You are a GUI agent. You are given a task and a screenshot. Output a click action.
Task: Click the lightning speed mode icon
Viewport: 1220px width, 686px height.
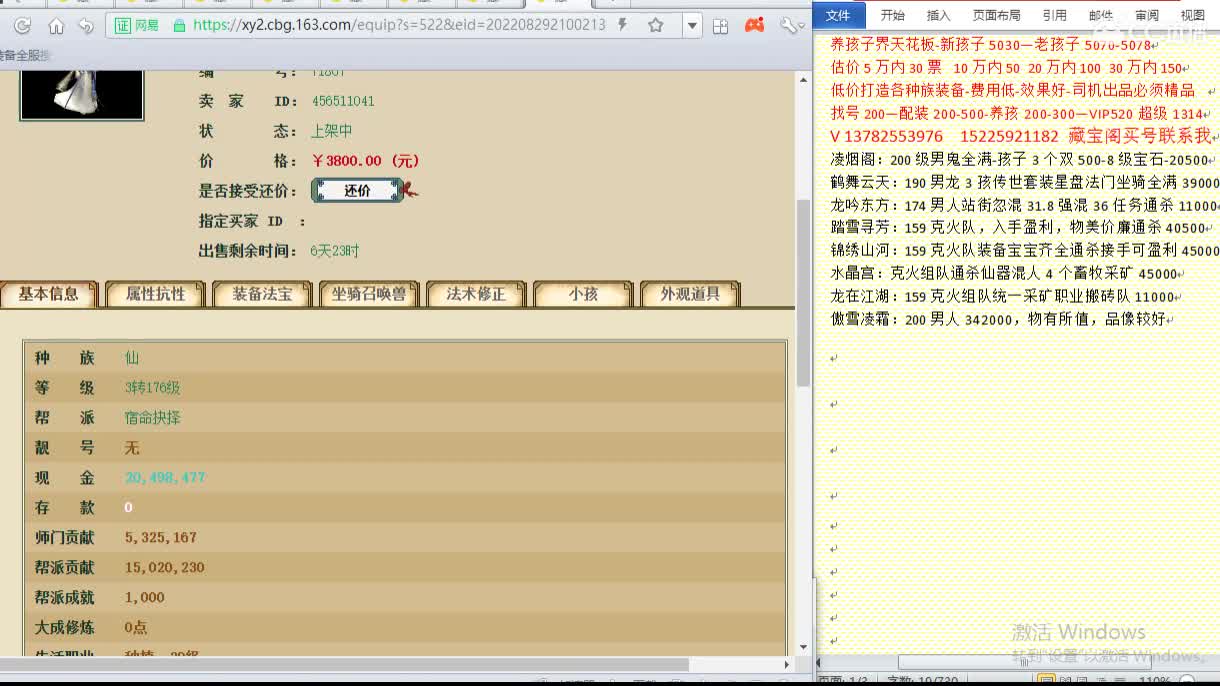[x=623, y=25]
